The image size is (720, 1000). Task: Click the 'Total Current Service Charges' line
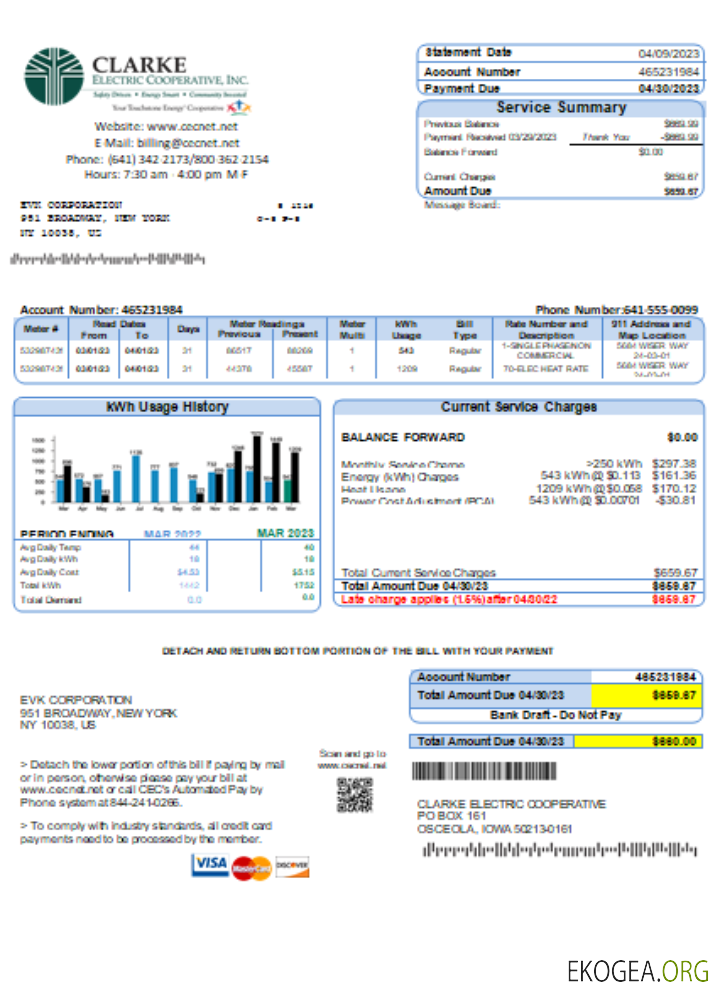519,573
